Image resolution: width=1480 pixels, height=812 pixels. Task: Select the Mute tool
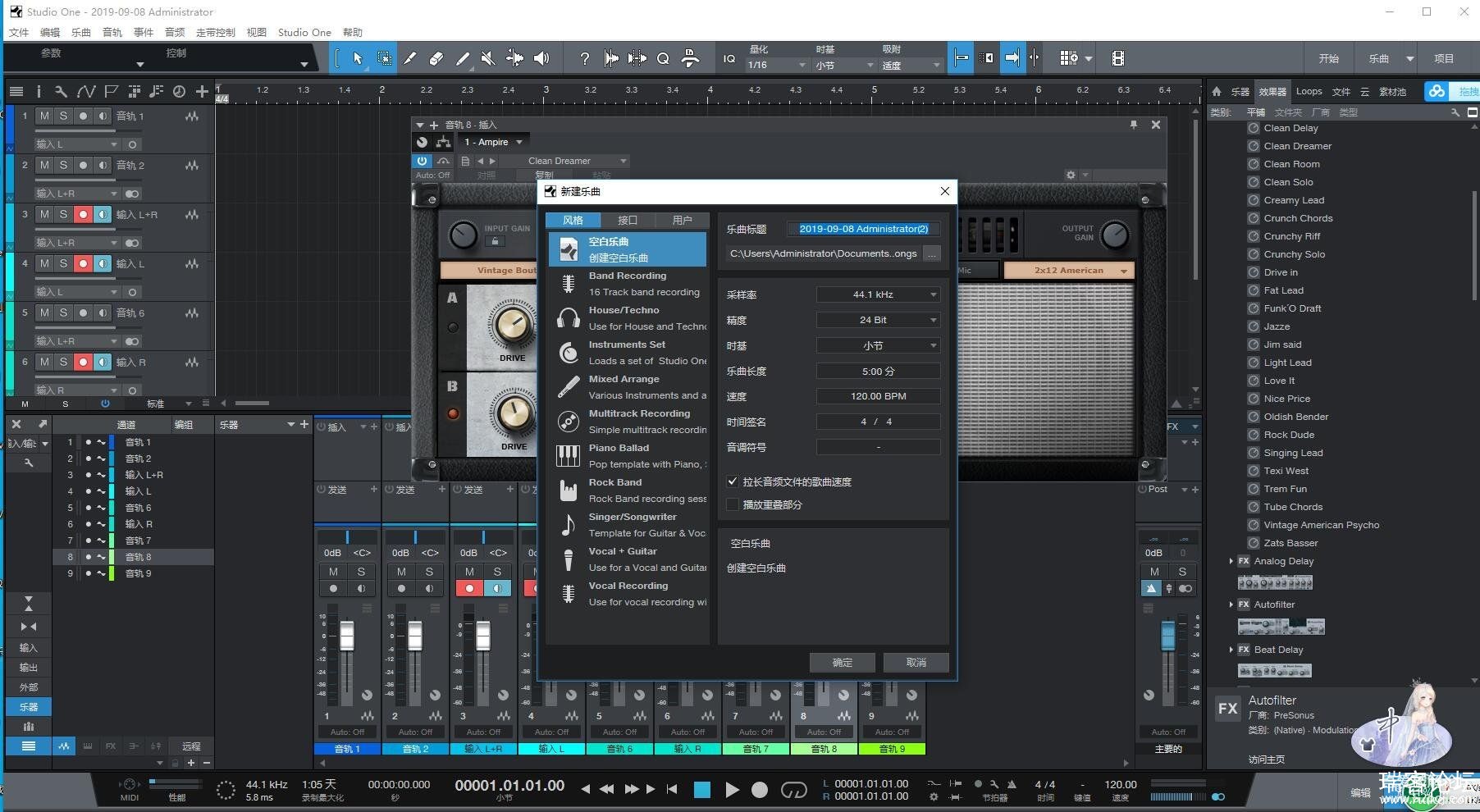tap(488, 58)
